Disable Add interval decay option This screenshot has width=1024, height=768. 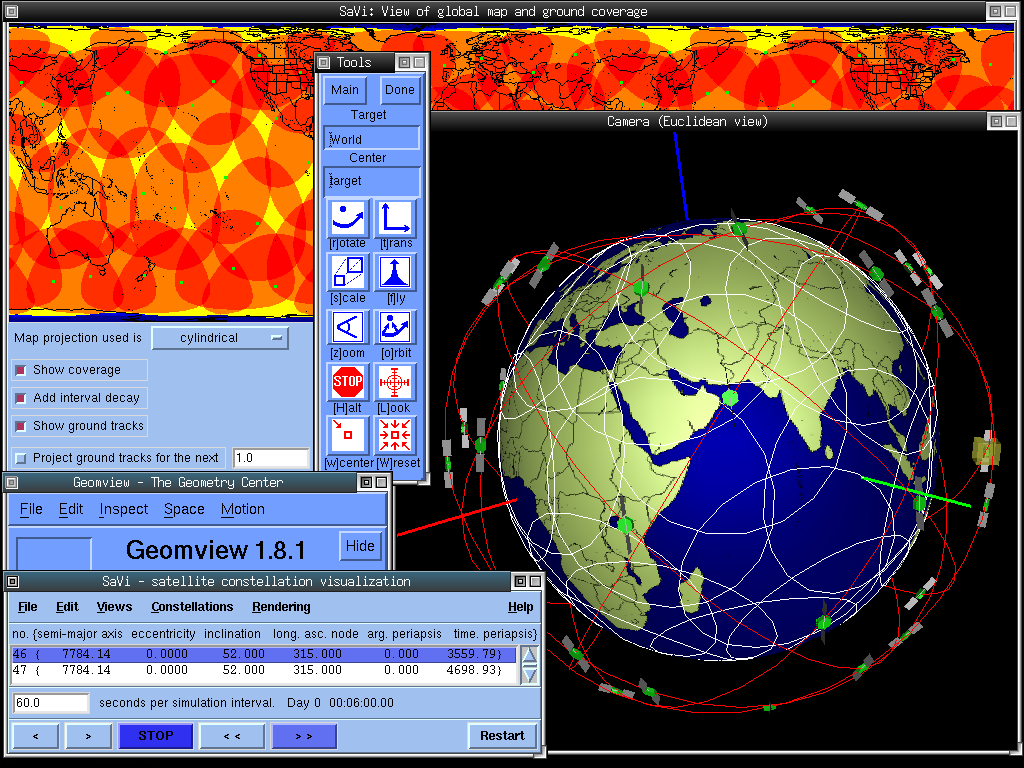[21, 398]
